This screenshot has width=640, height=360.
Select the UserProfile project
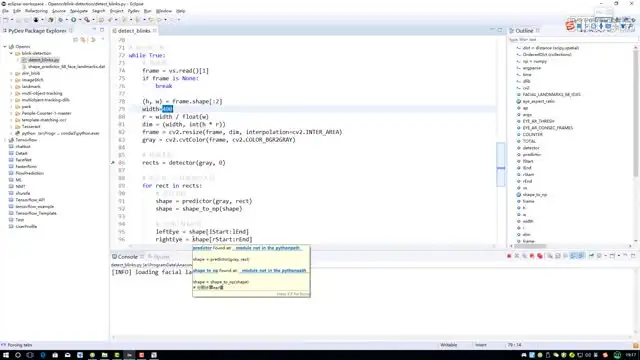pyautogui.click(x=26, y=227)
